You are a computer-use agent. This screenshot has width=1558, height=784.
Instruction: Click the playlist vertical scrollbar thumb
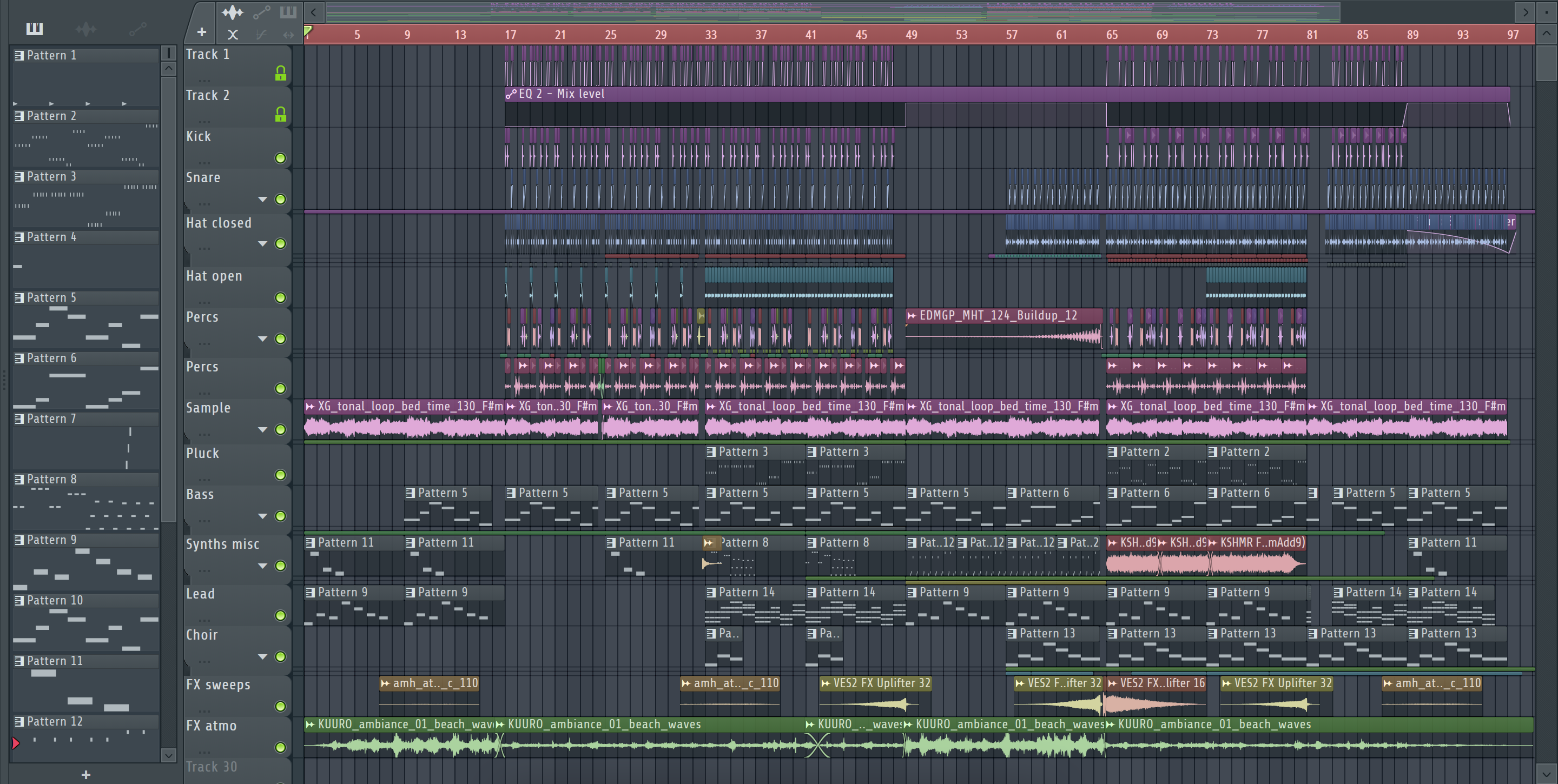[1546, 62]
